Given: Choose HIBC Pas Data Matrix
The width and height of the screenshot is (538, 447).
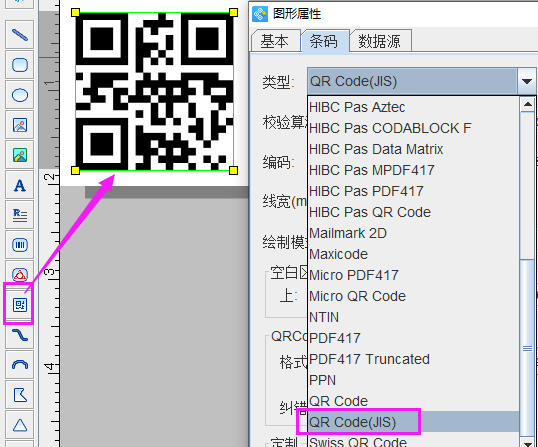Looking at the screenshot, I should coord(413,149).
